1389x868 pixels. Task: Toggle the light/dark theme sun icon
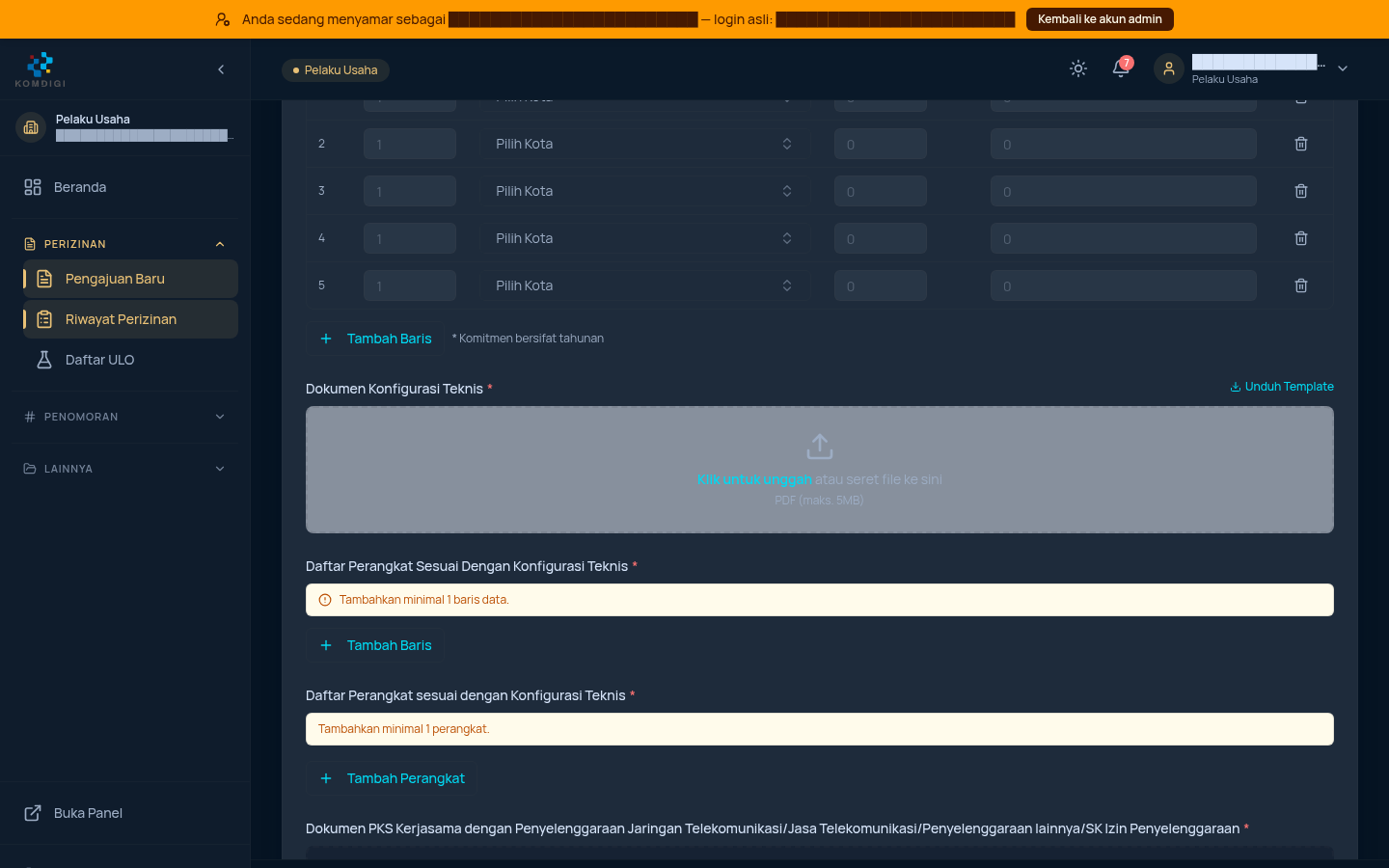click(x=1078, y=68)
